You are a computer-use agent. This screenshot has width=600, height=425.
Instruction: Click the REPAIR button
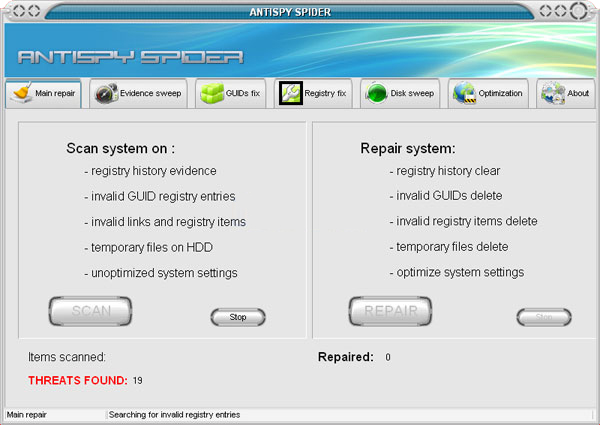(390, 311)
